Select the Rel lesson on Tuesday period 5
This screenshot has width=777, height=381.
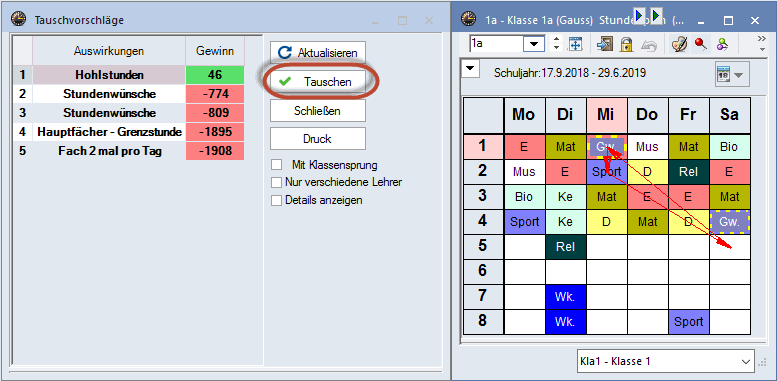[565, 246]
